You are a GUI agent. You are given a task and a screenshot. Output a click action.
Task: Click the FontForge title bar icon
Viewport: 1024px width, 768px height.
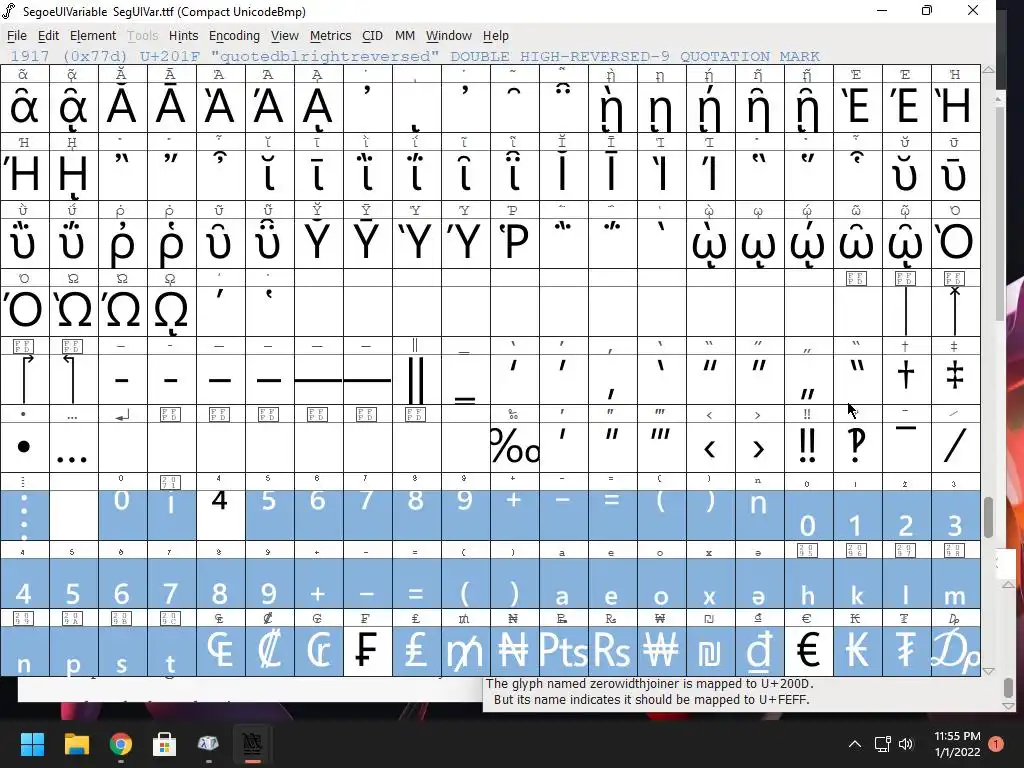[8, 11]
